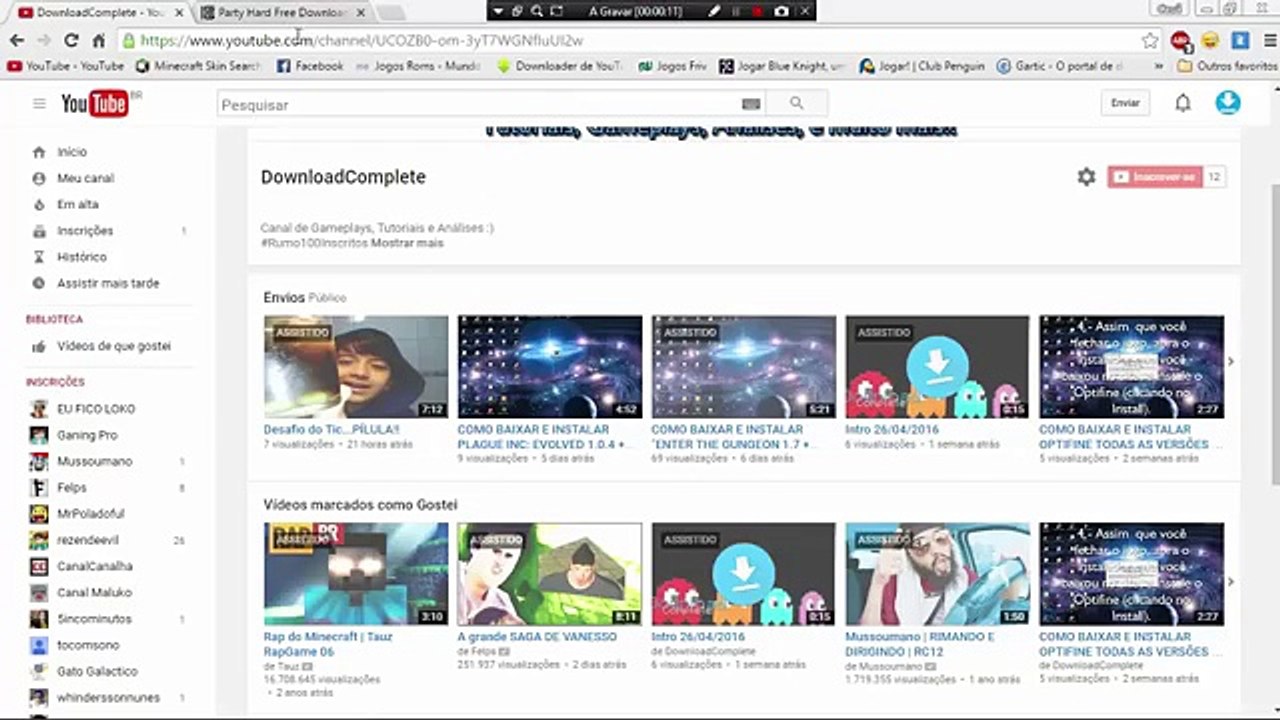
Task: Open the Jogar! Club Penguin bookmark
Action: point(921,66)
